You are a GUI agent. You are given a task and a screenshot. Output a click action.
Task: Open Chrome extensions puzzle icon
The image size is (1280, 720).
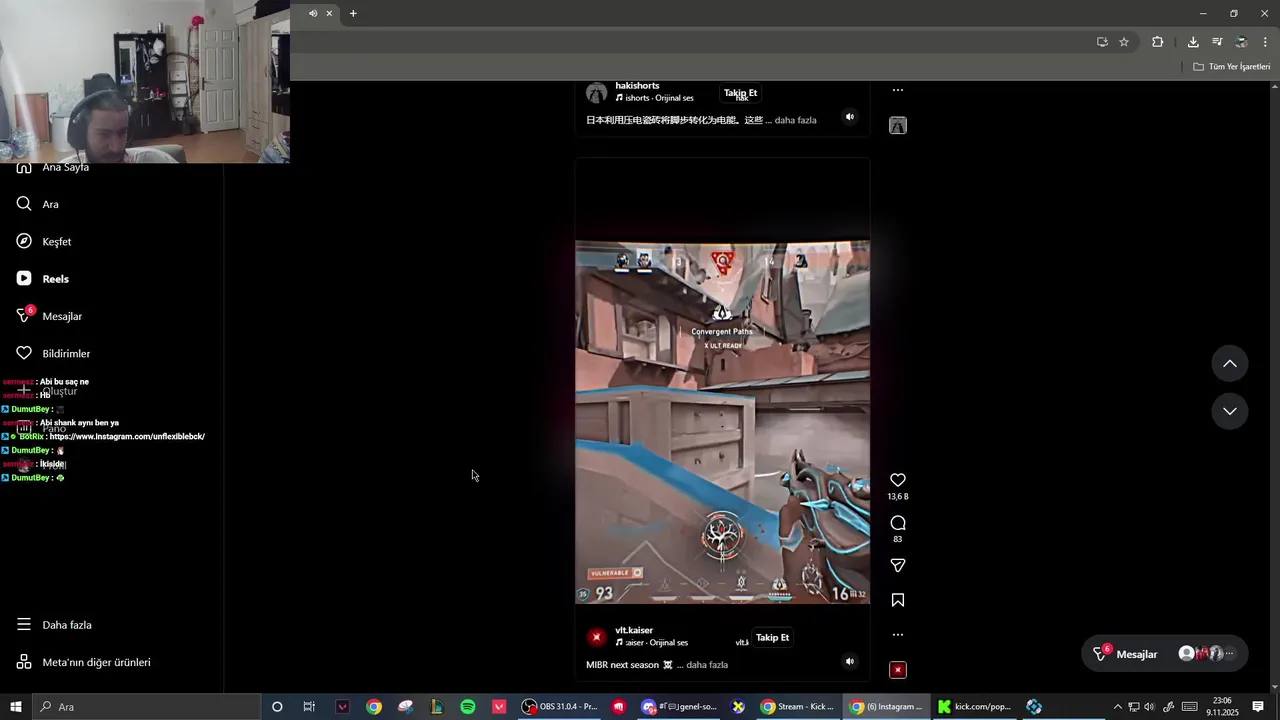(x=1158, y=42)
